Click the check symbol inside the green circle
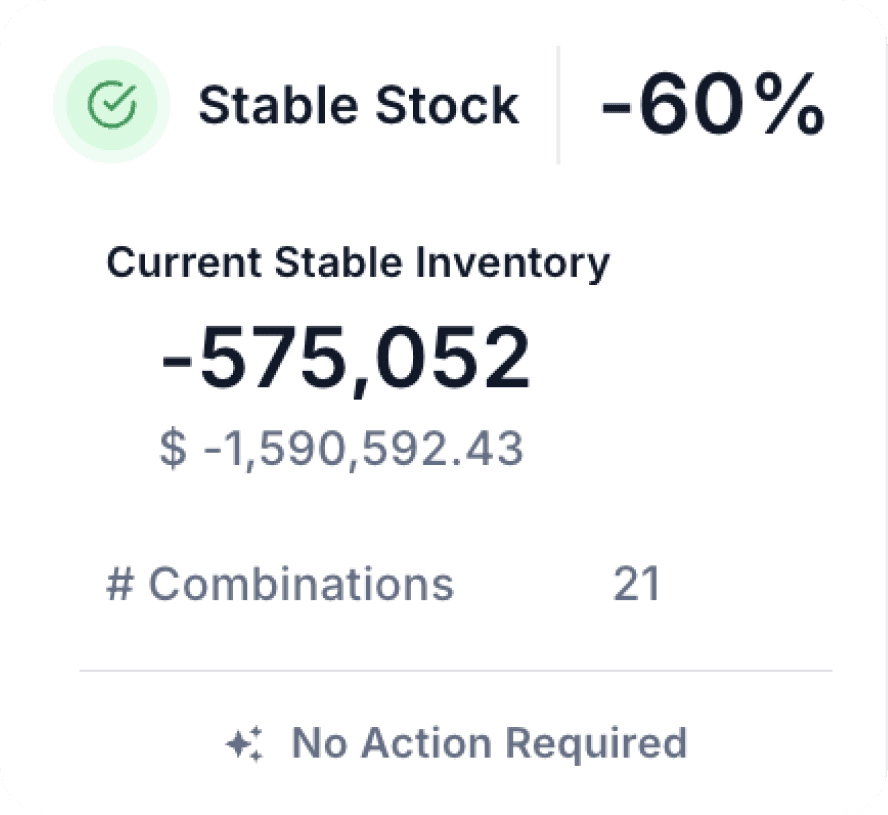888x815 pixels. click(x=112, y=104)
